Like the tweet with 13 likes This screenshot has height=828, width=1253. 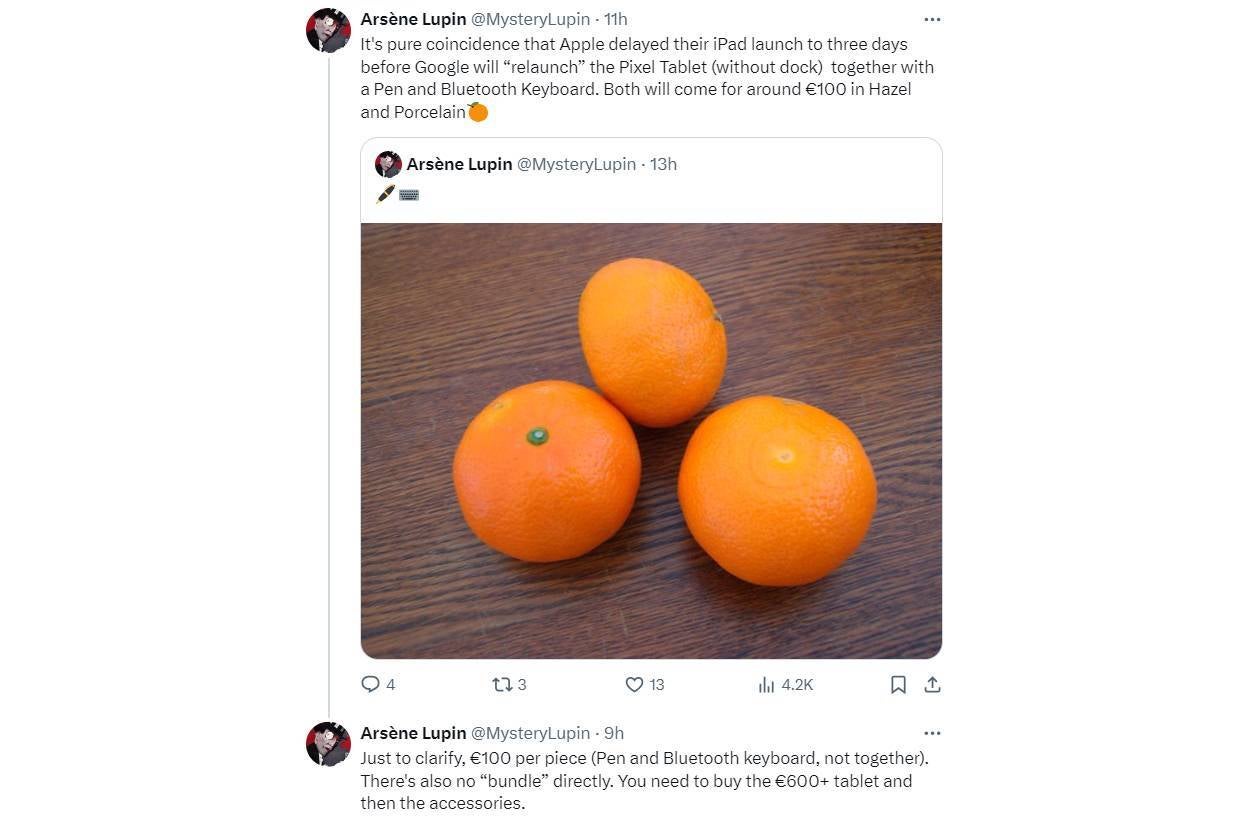pyautogui.click(x=634, y=684)
